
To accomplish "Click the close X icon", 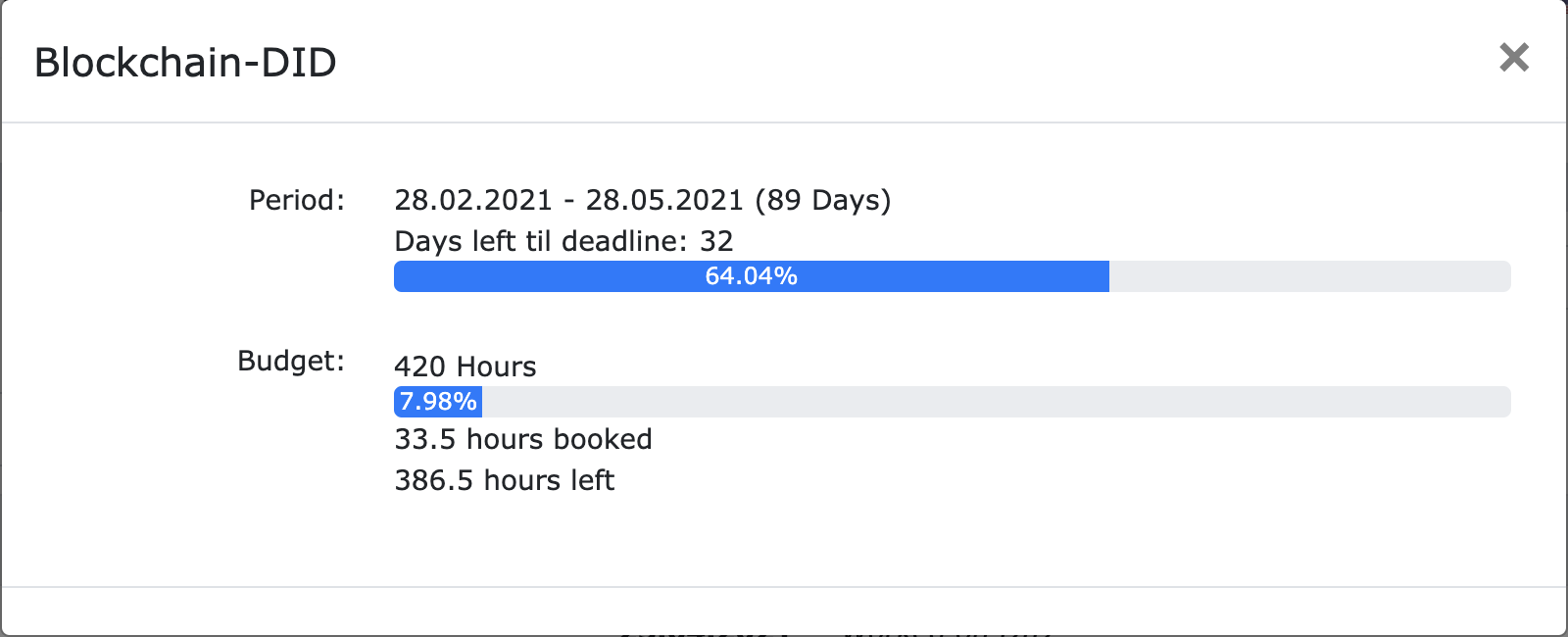I will [x=1515, y=59].
